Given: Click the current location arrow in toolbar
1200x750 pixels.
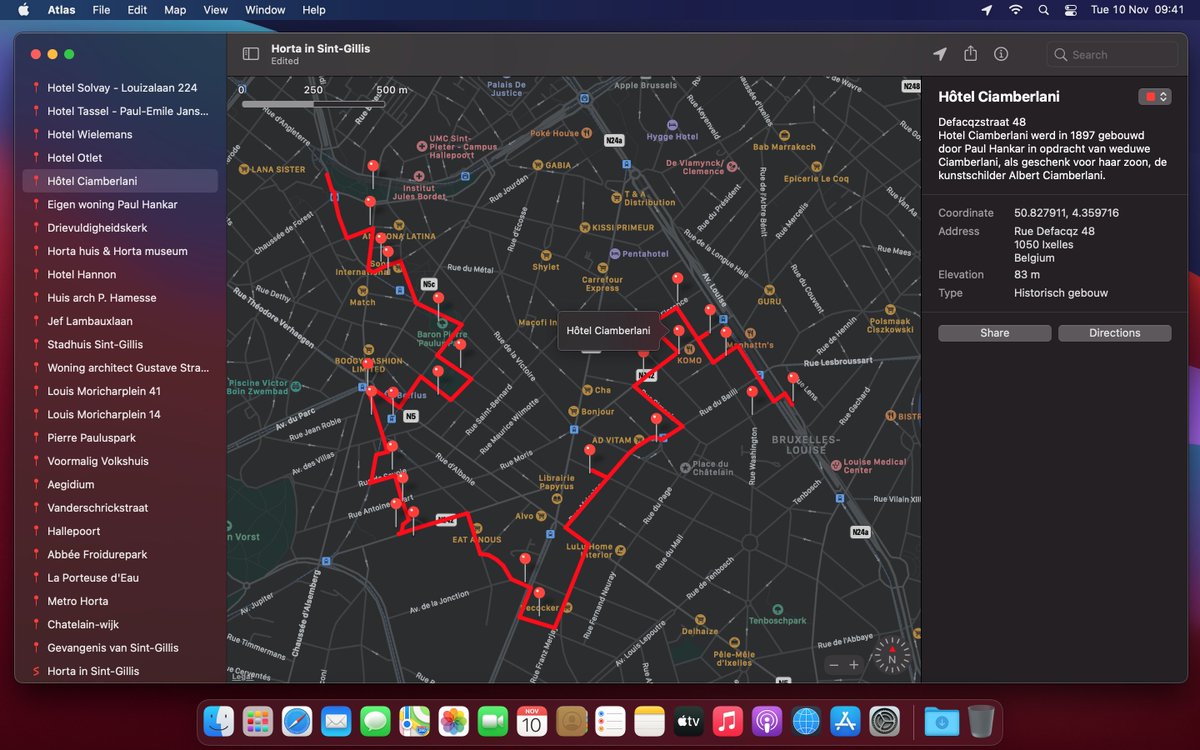Looking at the screenshot, I should (x=939, y=54).
